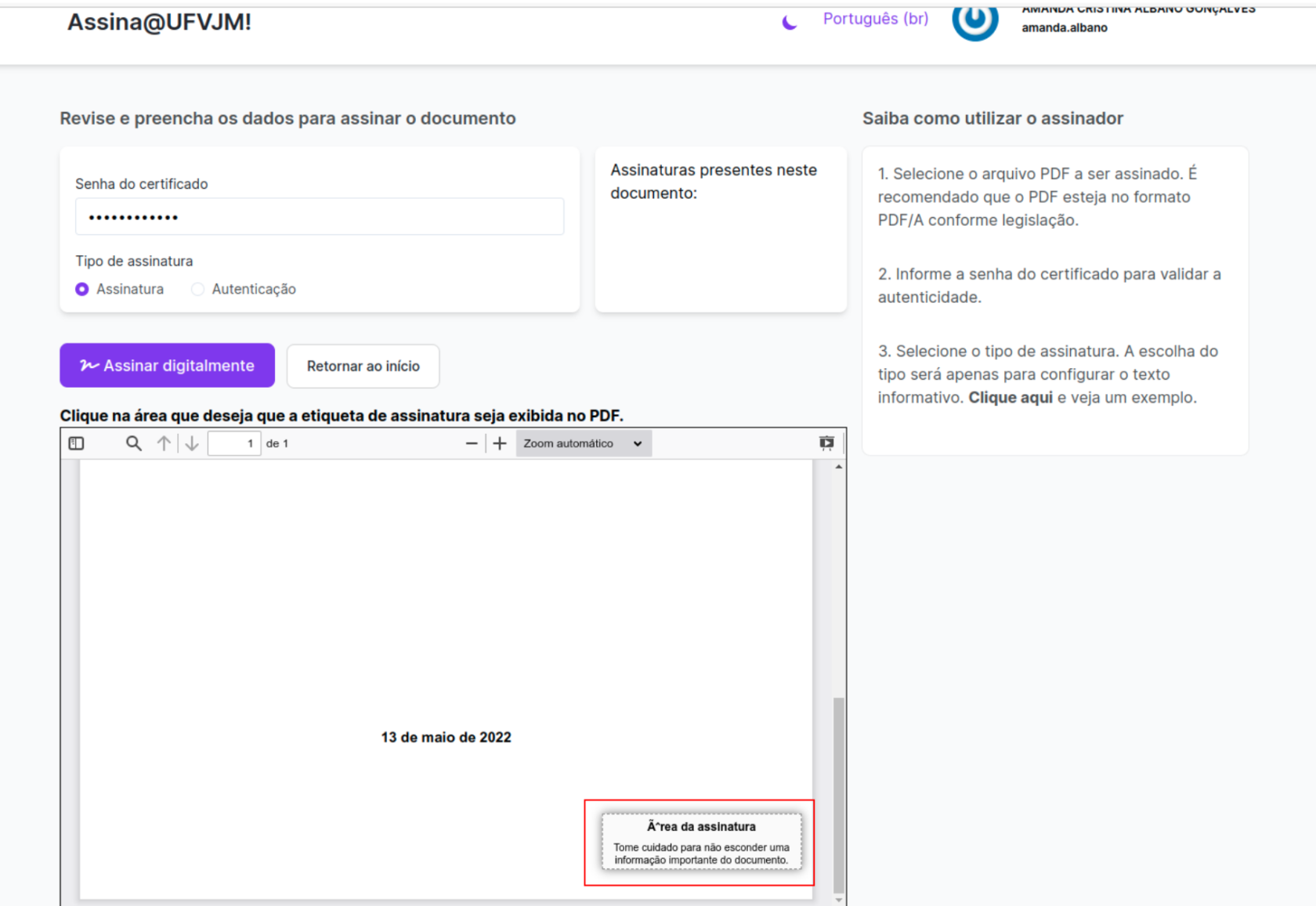Viewport: 1316px width, 906px height.
Task: Switch PDF viewer to presentation mode icon
Action: 826,443
